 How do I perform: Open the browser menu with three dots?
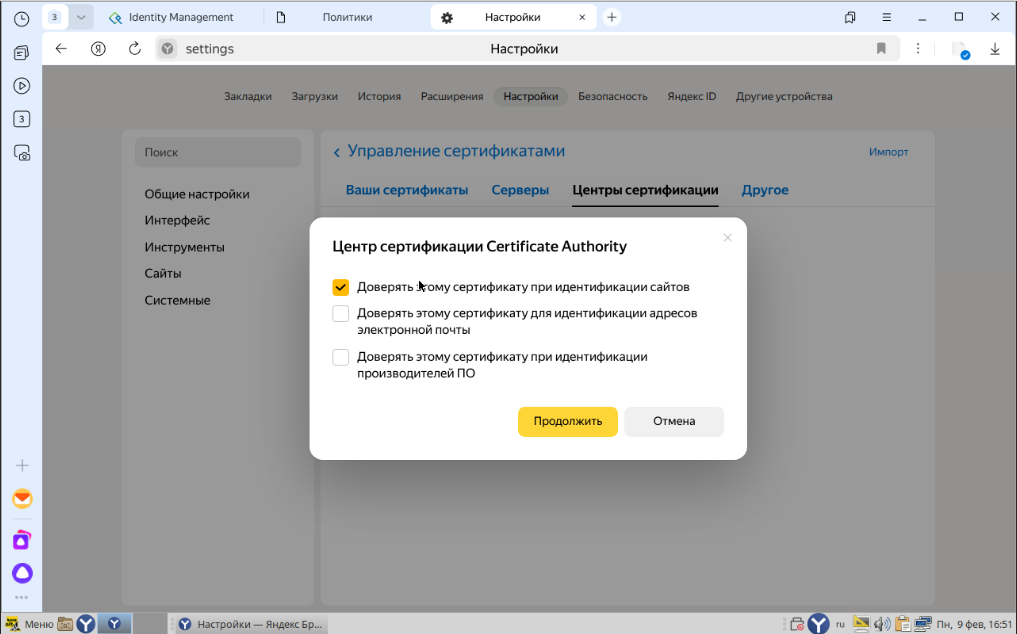918,48
